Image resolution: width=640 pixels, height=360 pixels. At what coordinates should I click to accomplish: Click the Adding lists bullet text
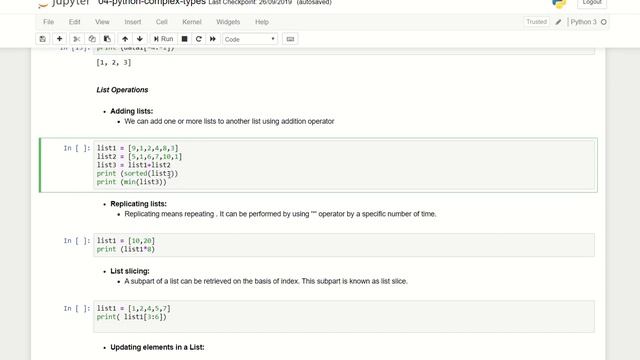131,111
